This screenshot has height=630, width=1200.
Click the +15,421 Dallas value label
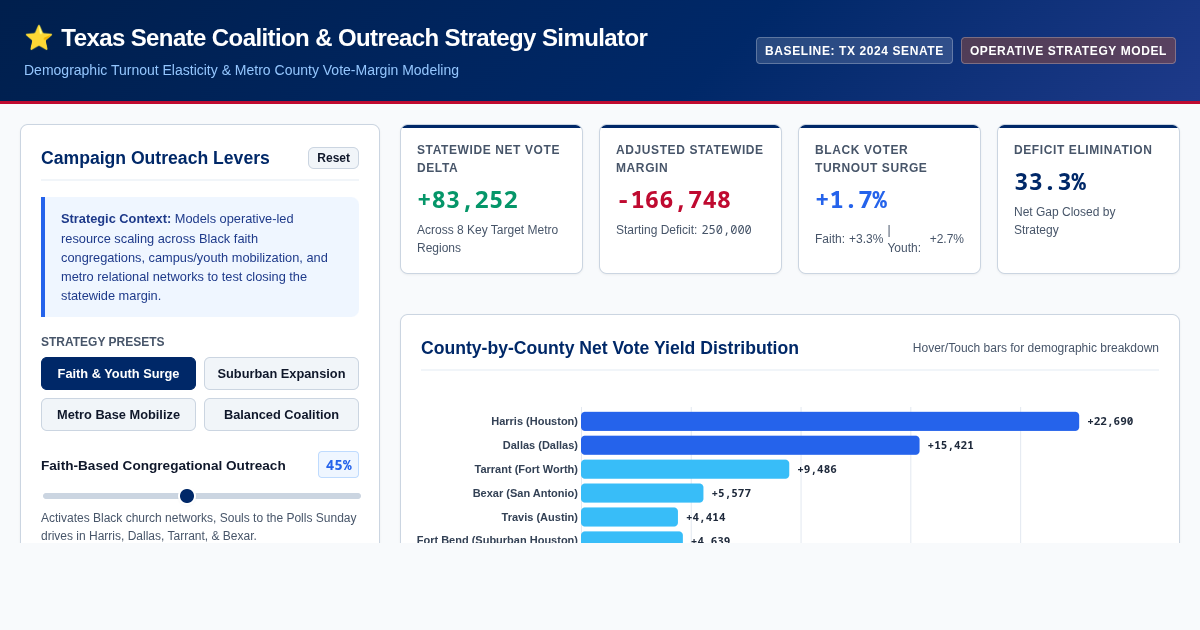point(950,445)
